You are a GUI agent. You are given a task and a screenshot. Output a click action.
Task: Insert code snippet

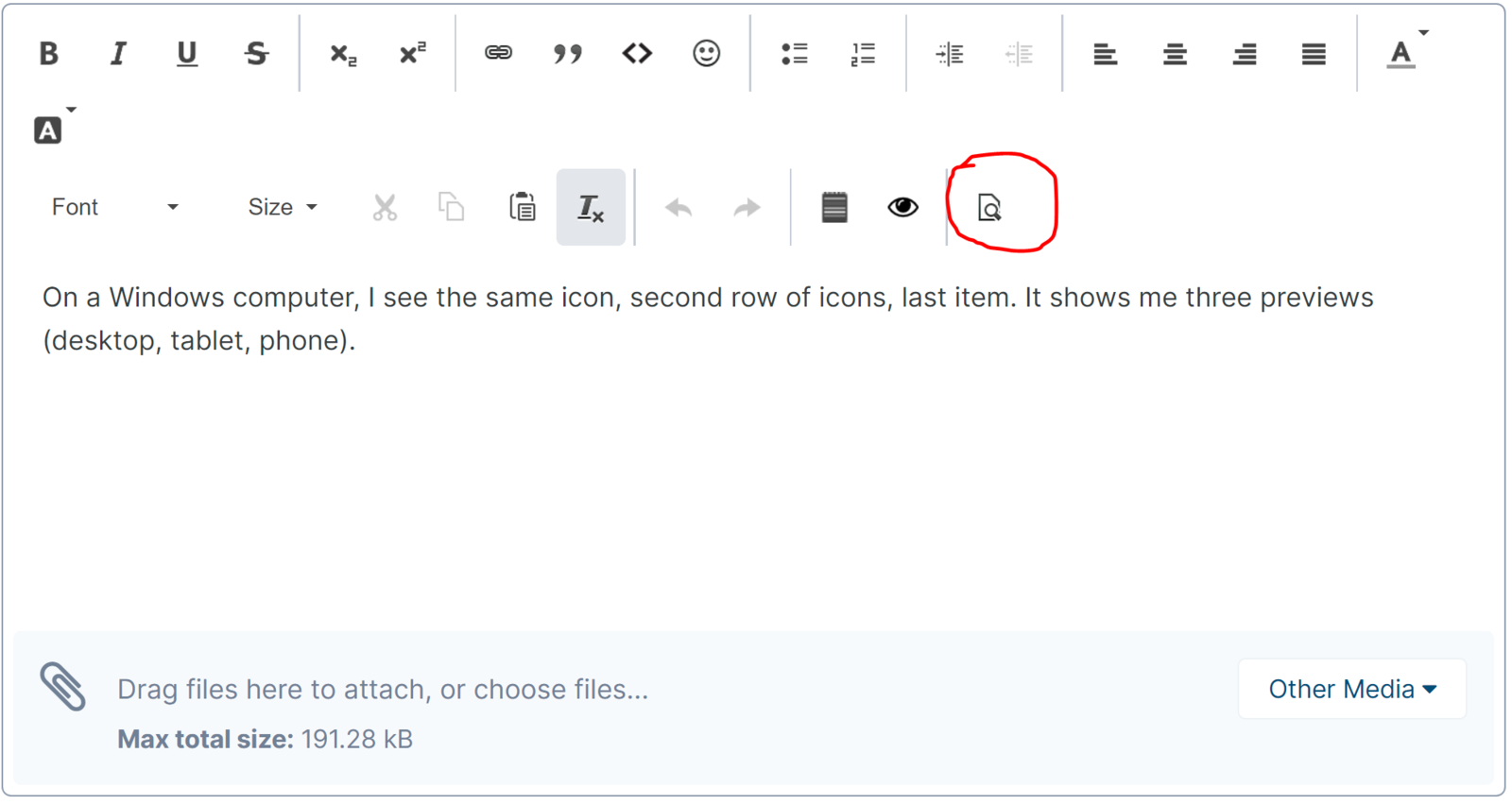pos(637,54)
